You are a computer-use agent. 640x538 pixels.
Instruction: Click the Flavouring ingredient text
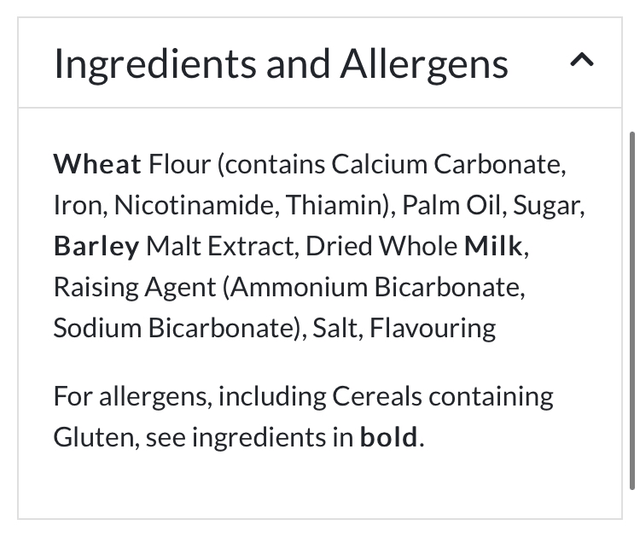[432, 328]
